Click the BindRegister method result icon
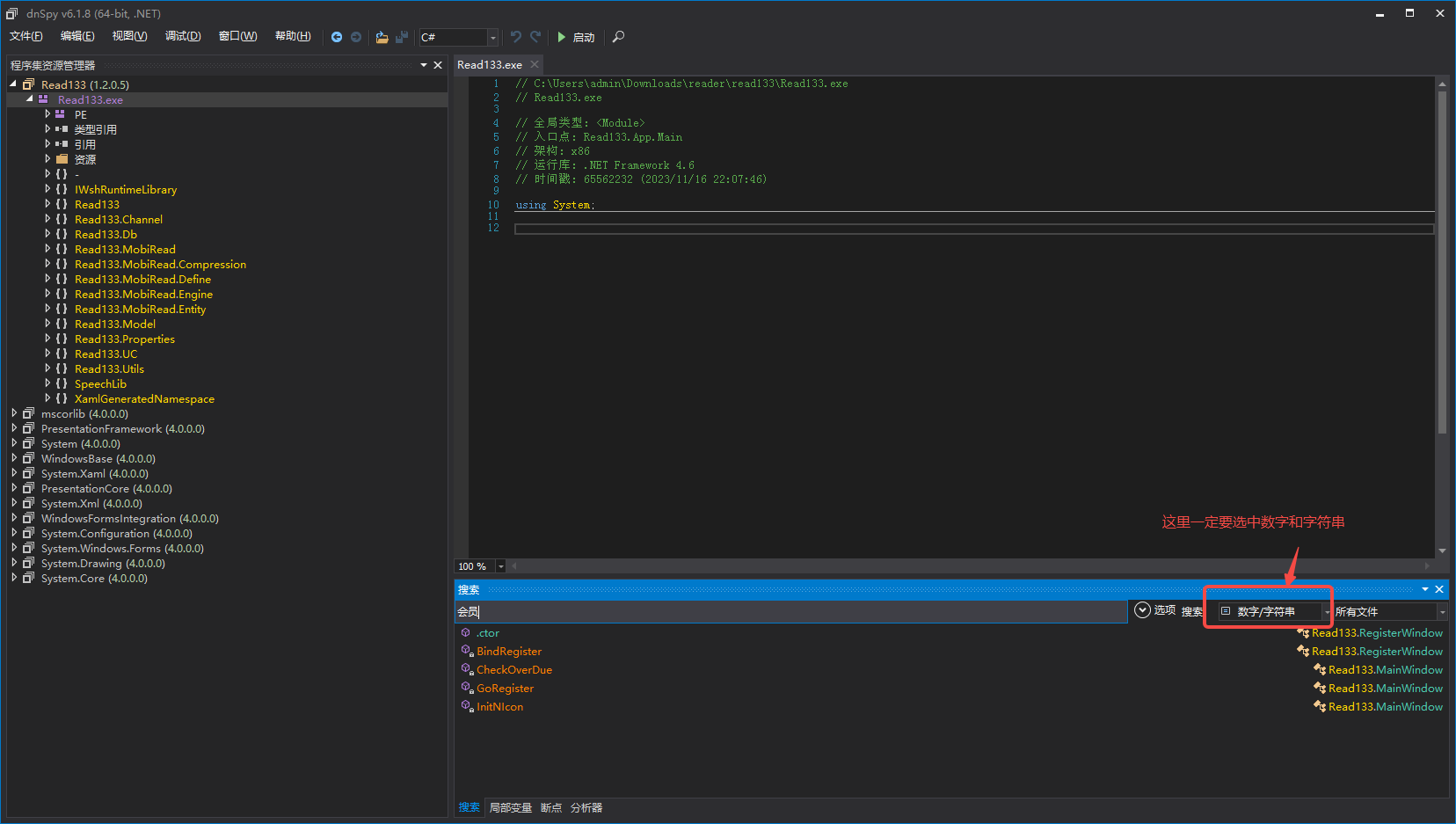Image resolution: width=1456 pixels, height=824 pixels. click(467, 651)
